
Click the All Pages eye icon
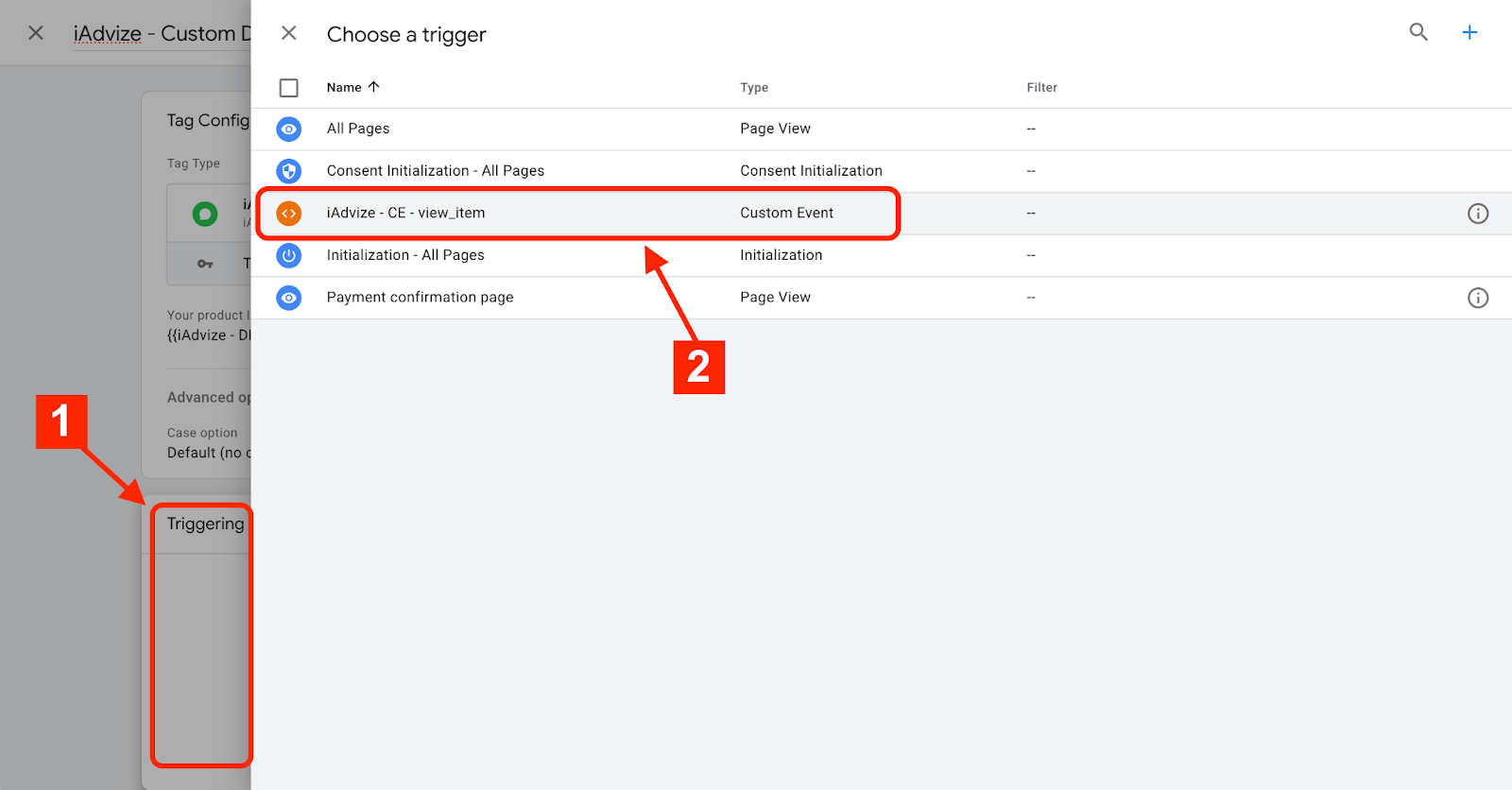point(289,129)
